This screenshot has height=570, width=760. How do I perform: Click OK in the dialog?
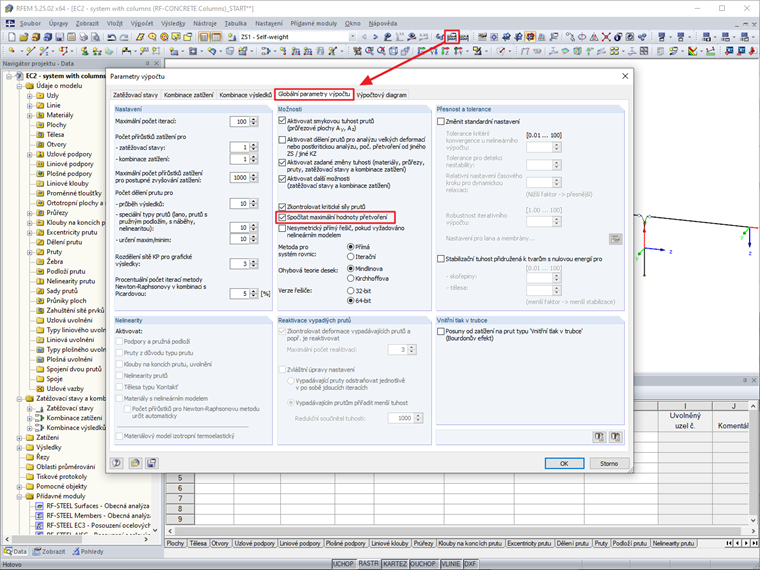pos(564,463)
